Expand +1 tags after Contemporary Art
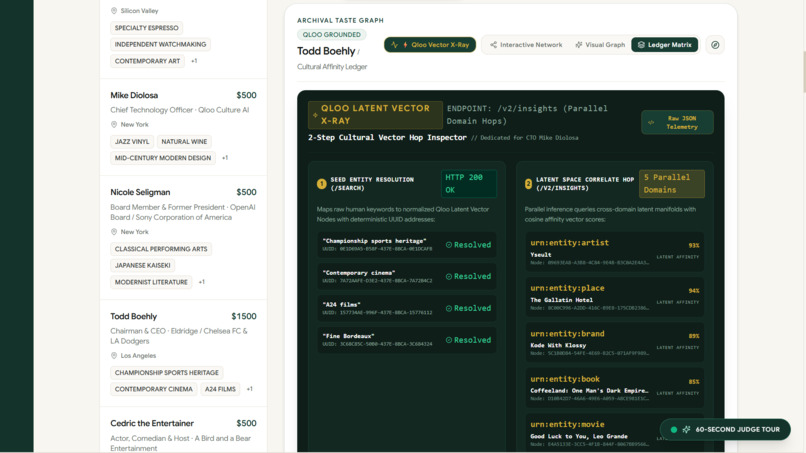This screenshot has width=806, height=453. pyautogui.click(x=194, y=61)
